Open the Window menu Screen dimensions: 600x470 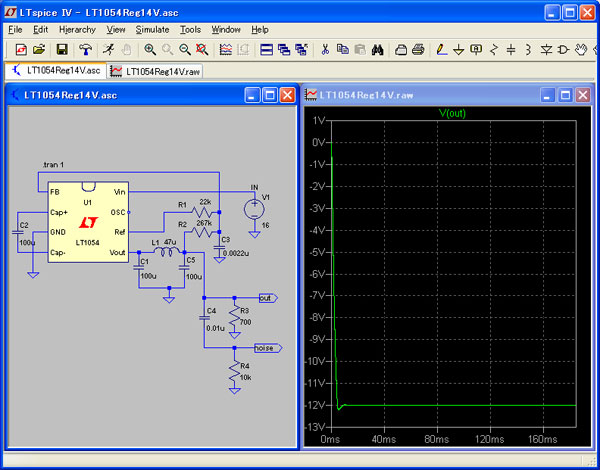pos(226,29)
